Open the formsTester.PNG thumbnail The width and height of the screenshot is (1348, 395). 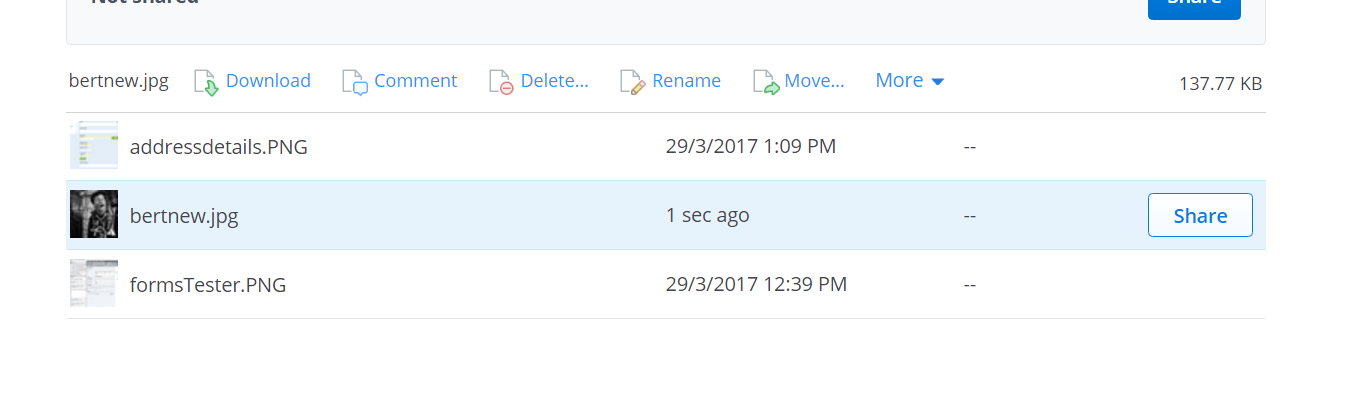pos(94,284)
